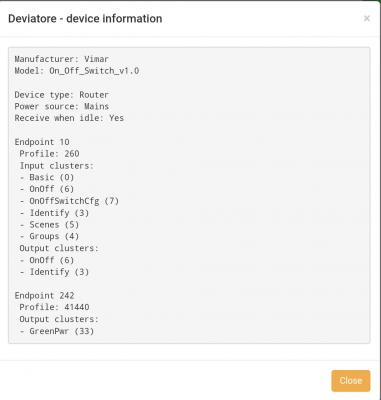Click the Device type: Router line
The image size is (381, 400).
pyautogui.click(x=62, y=95)
